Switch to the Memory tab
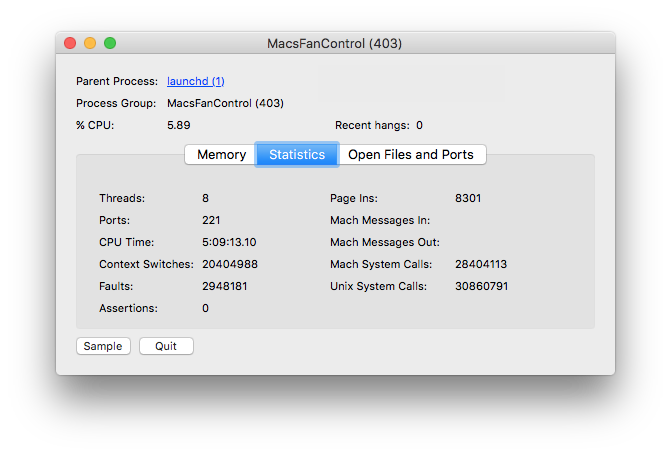 point(221,155)
